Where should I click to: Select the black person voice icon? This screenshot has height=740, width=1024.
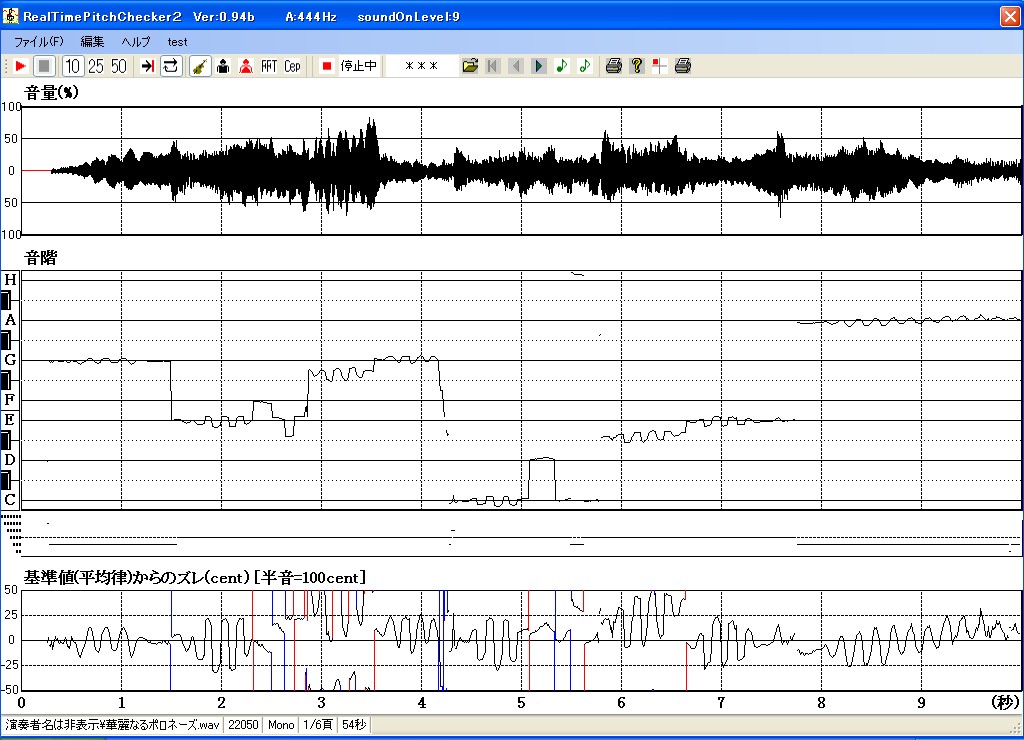223,66
